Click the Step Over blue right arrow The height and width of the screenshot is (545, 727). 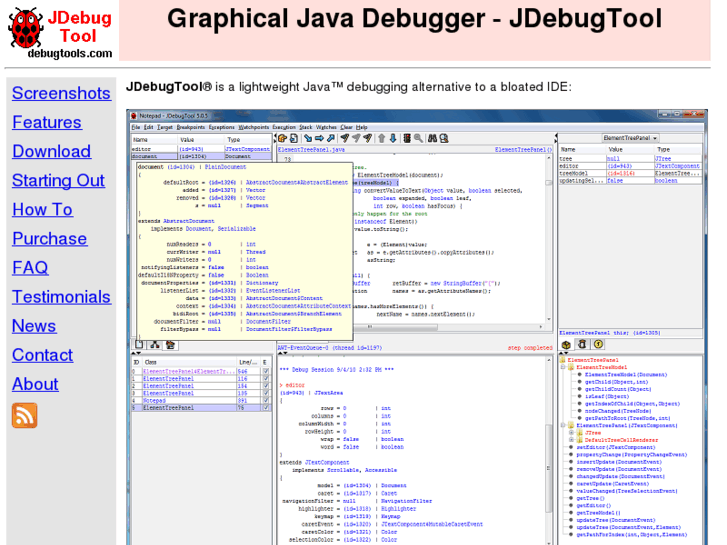pyautogui.click(x=319, y=138)
